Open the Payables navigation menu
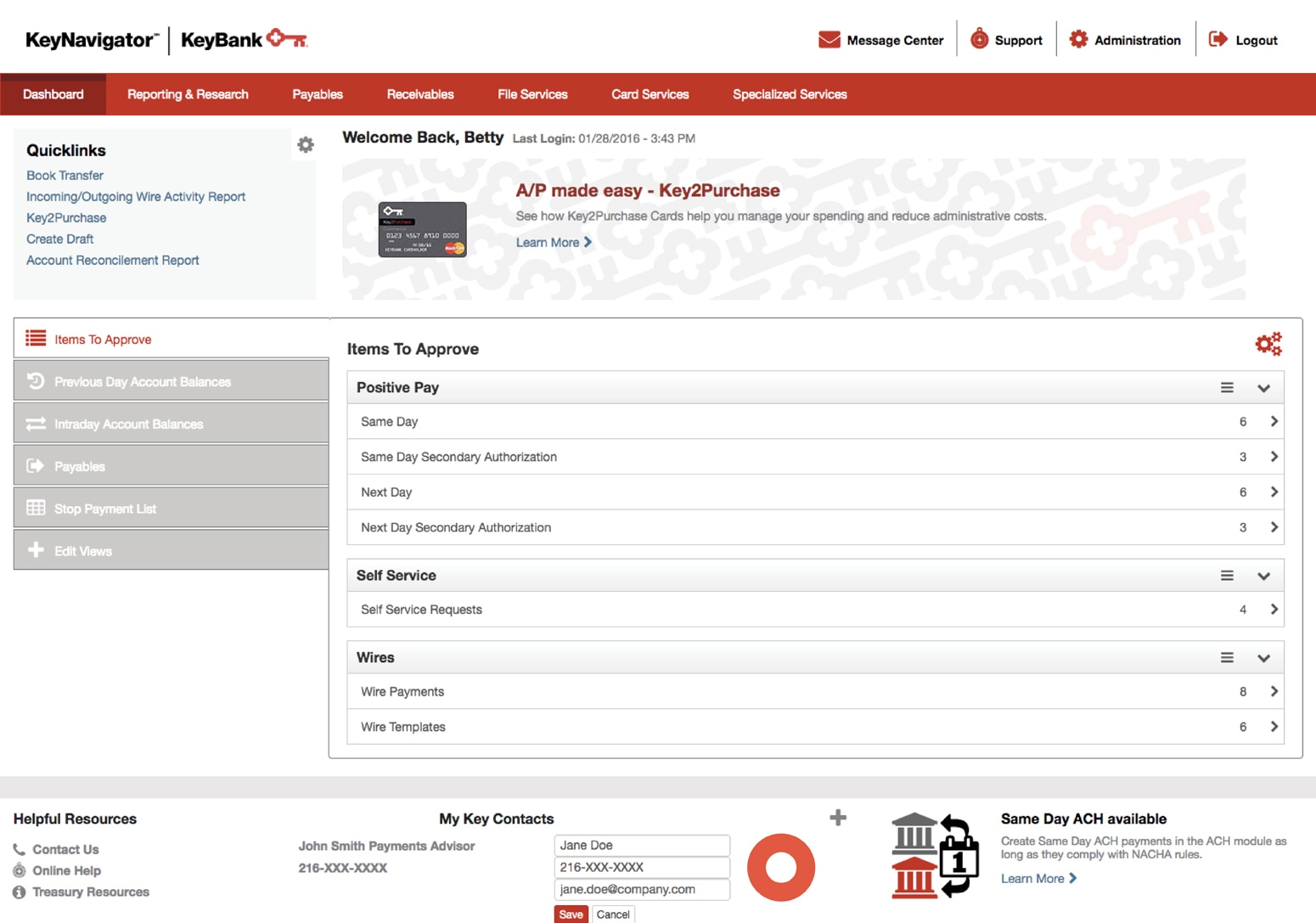The height and width of the screenshot is (923, 1316). pyautogui.click(x=318, y=94)
